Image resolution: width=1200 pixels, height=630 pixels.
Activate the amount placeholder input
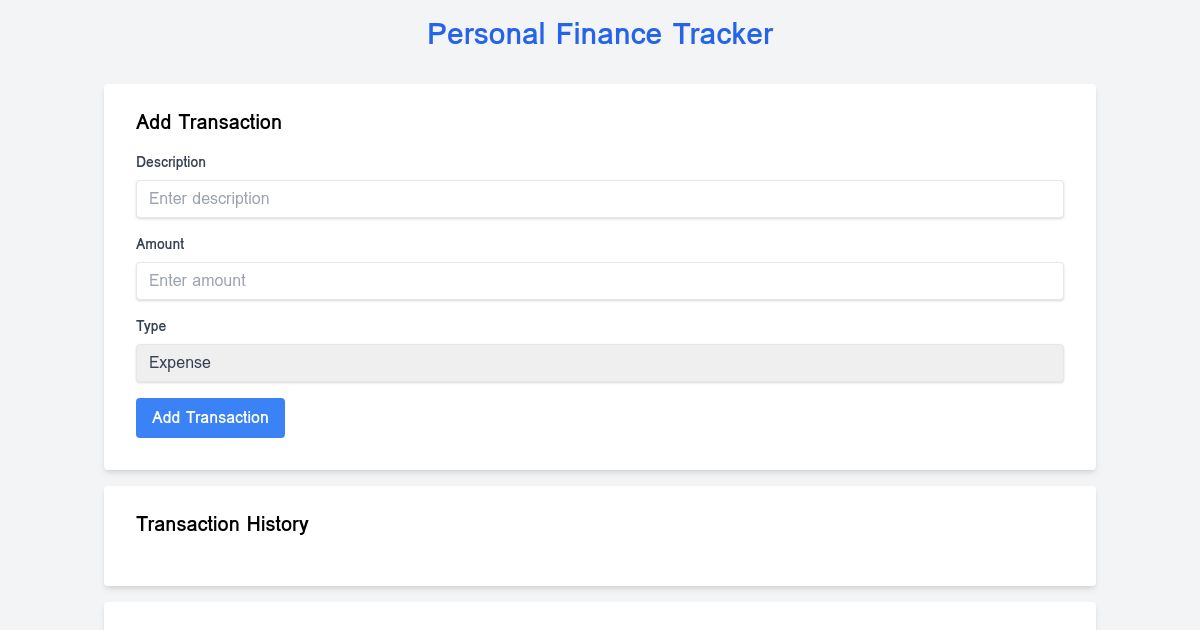(600, 280)
